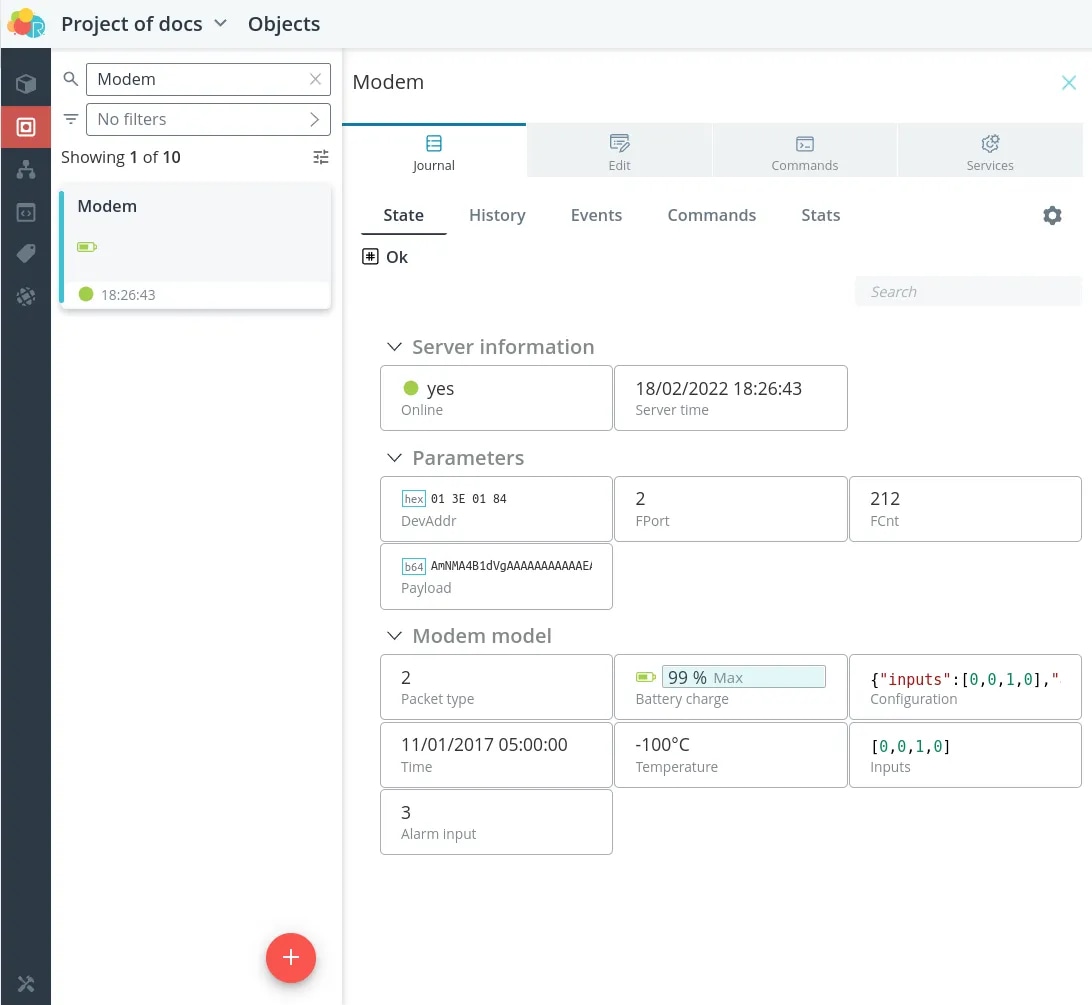1092x1005 pixels.
Task: Click the hex badge on DevAddr
Action: [x=414, y=499]
